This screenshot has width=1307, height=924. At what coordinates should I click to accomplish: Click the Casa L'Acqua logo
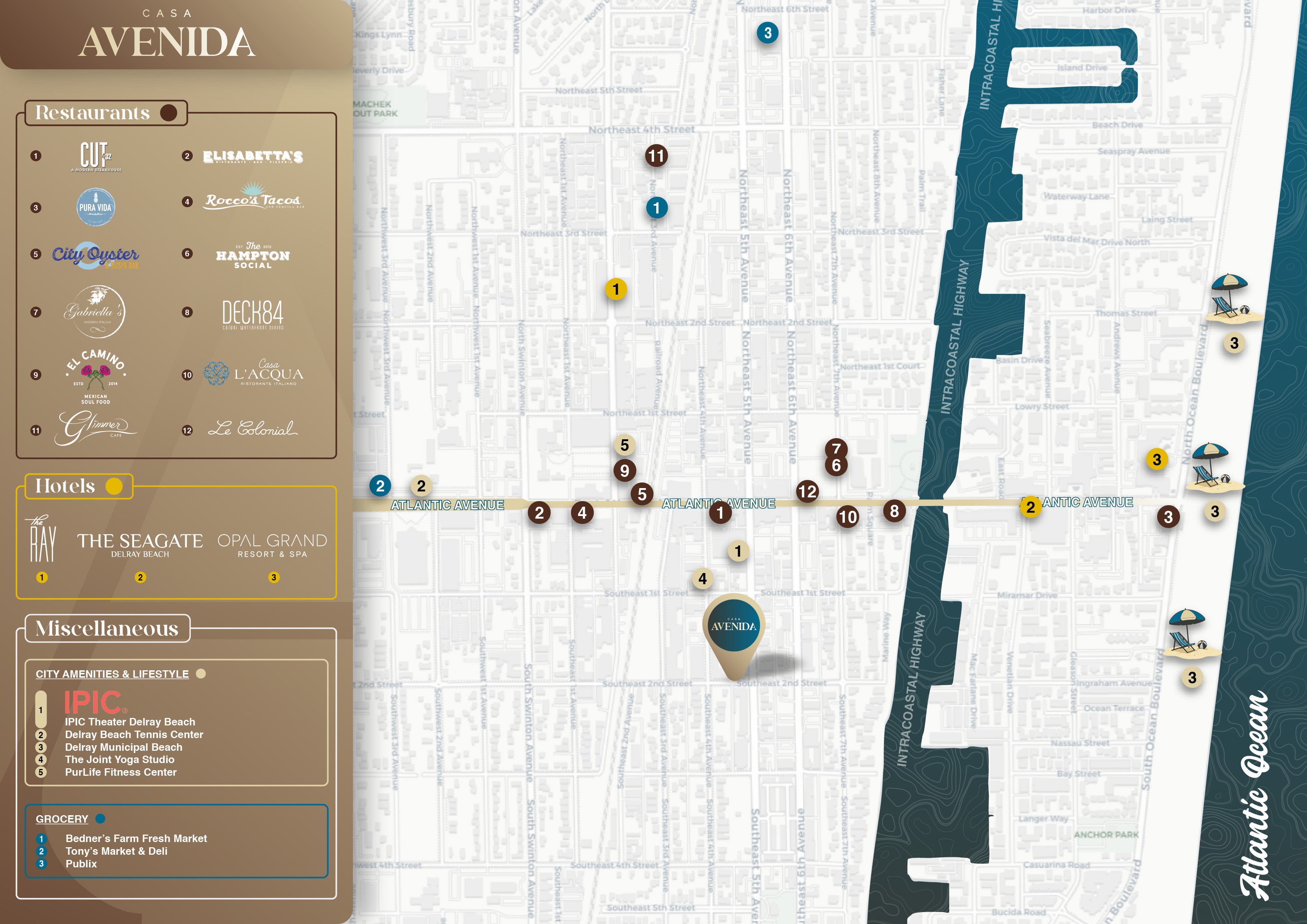click(x=254, y=373)
